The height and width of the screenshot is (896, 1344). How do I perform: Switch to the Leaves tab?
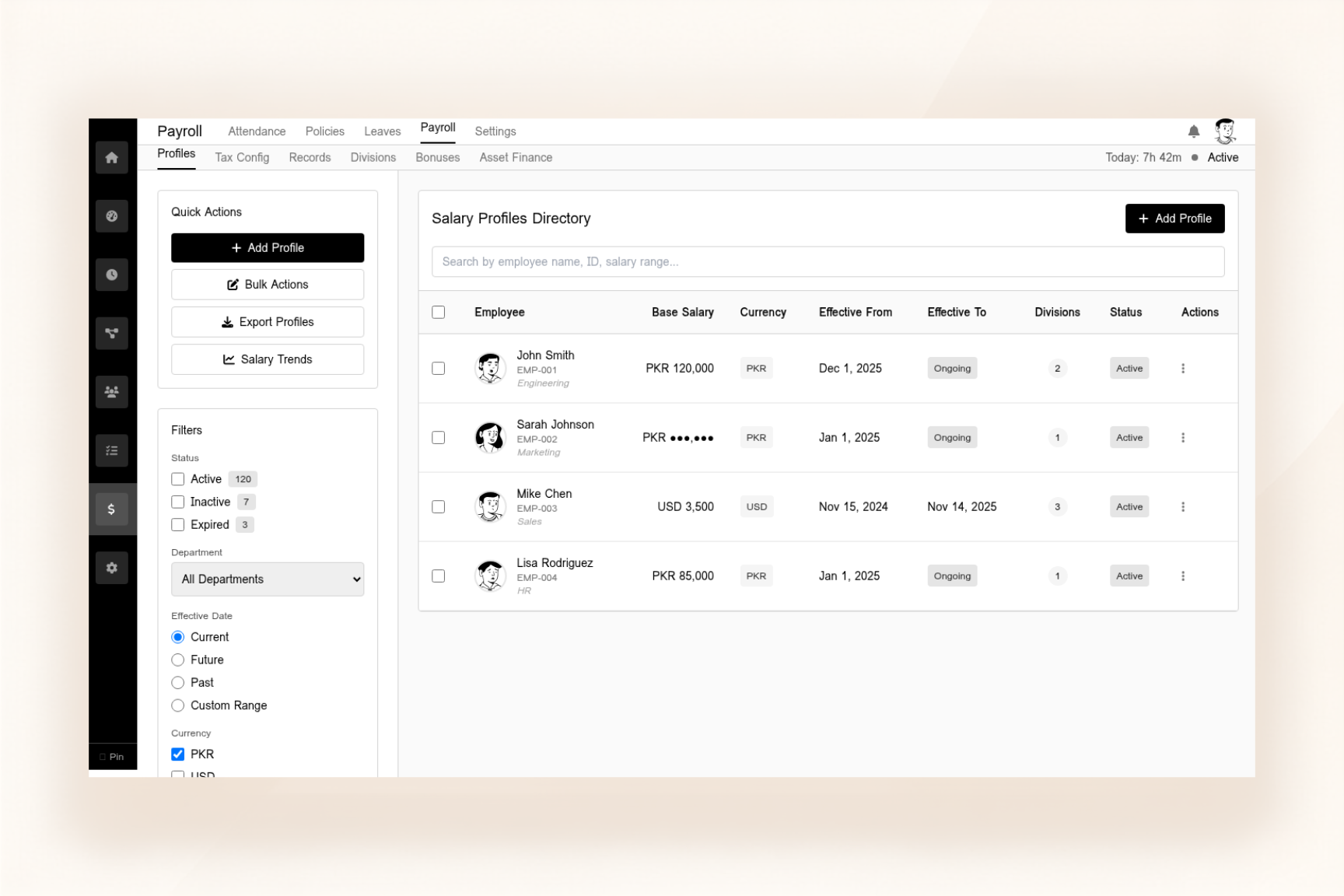[383, 131]
